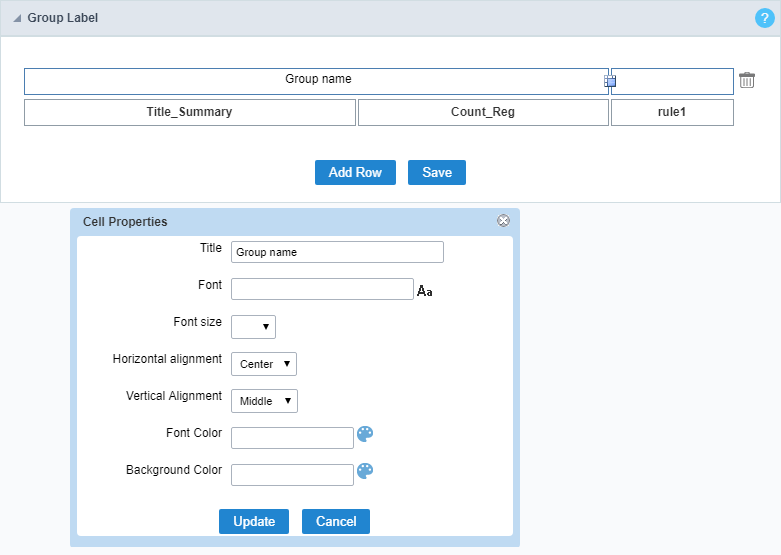Click the Save button
This screenshot has height=555, width=781.
click(437, 172)
